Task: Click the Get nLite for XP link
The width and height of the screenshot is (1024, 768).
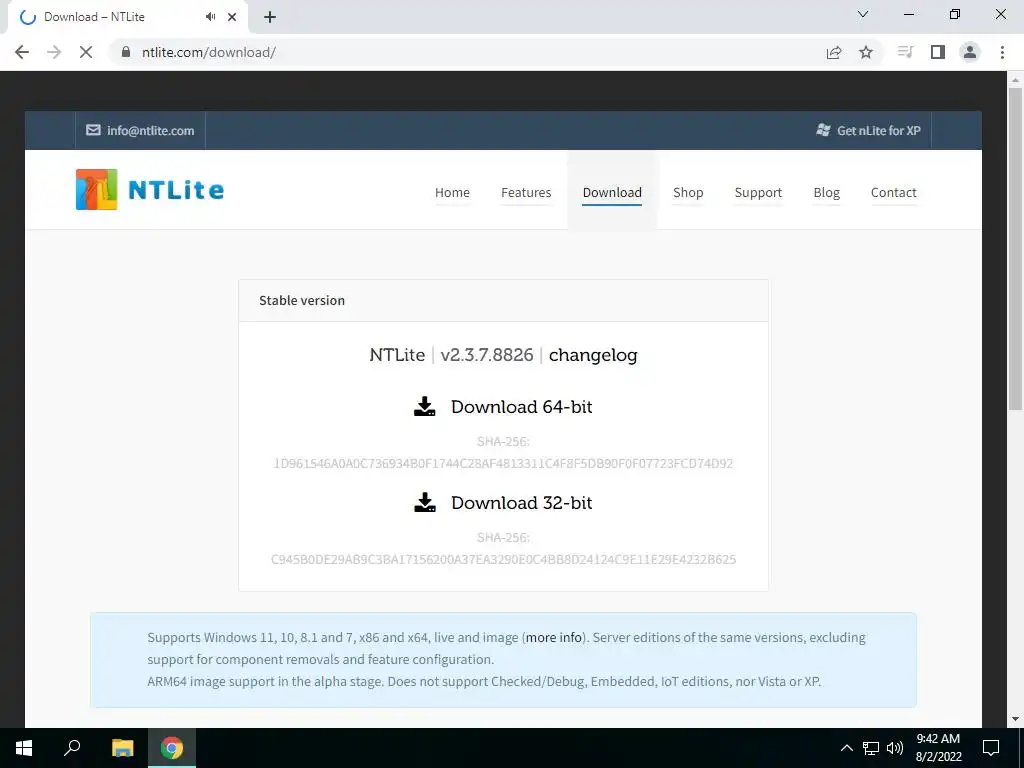Action: pos(869,131)
